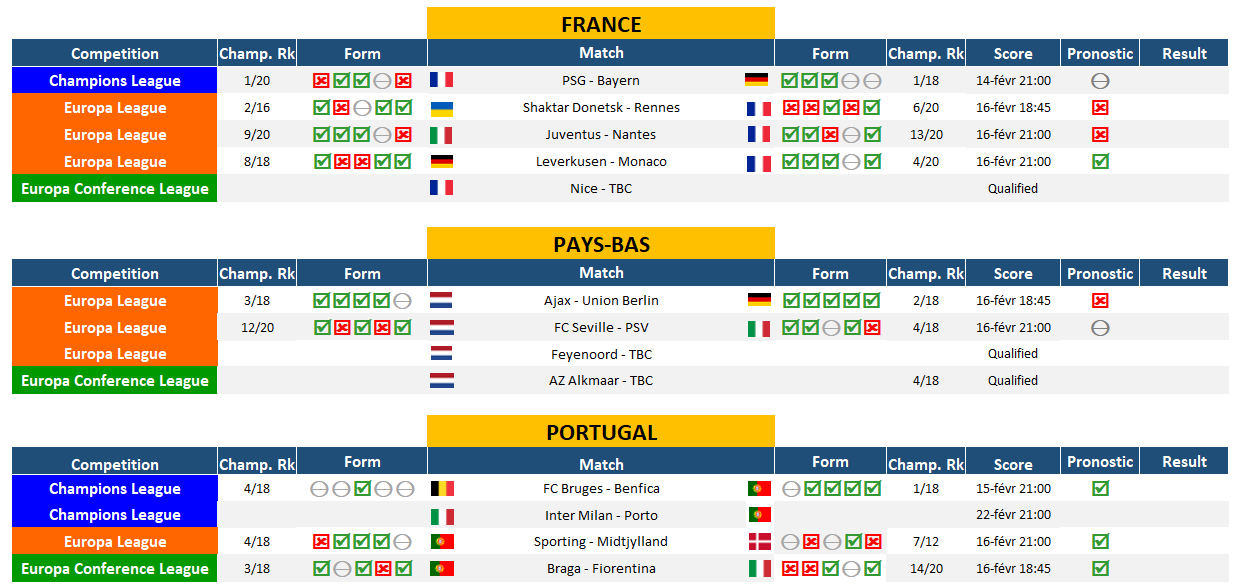Click the Danish flag beside Sporting - Midtjylland
This screenshot has height=585, width=1242.
point(759,542)
